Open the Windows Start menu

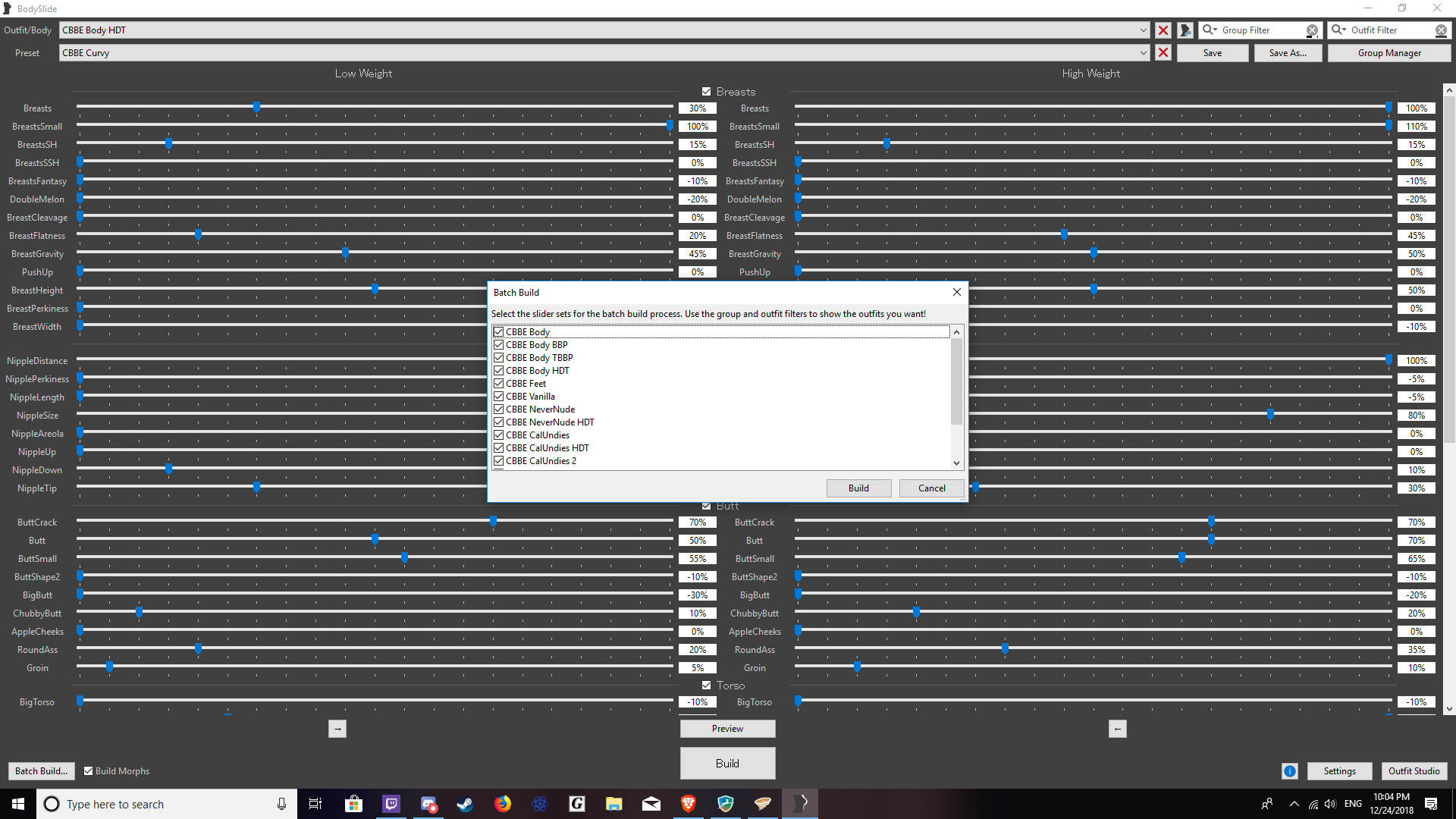[x=18, y=804]
